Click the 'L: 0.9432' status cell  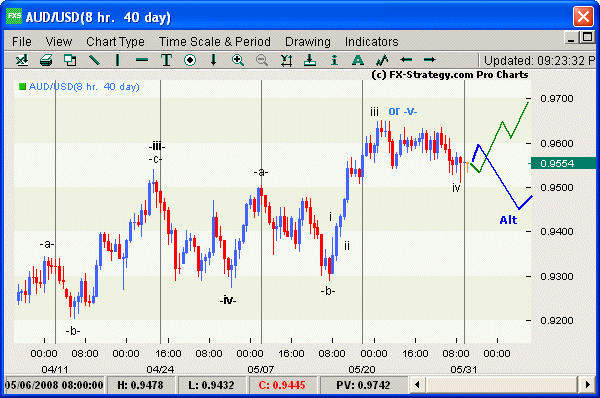[211, 385]
